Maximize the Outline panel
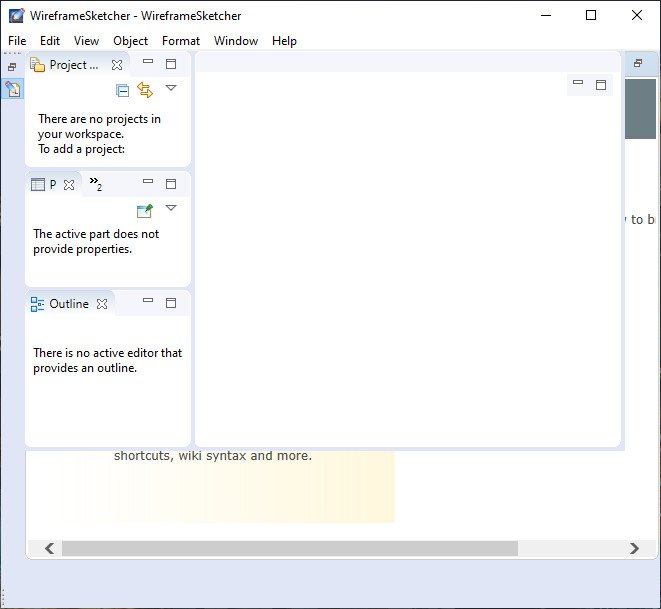The image size is (661, 609). coord(171,303)
